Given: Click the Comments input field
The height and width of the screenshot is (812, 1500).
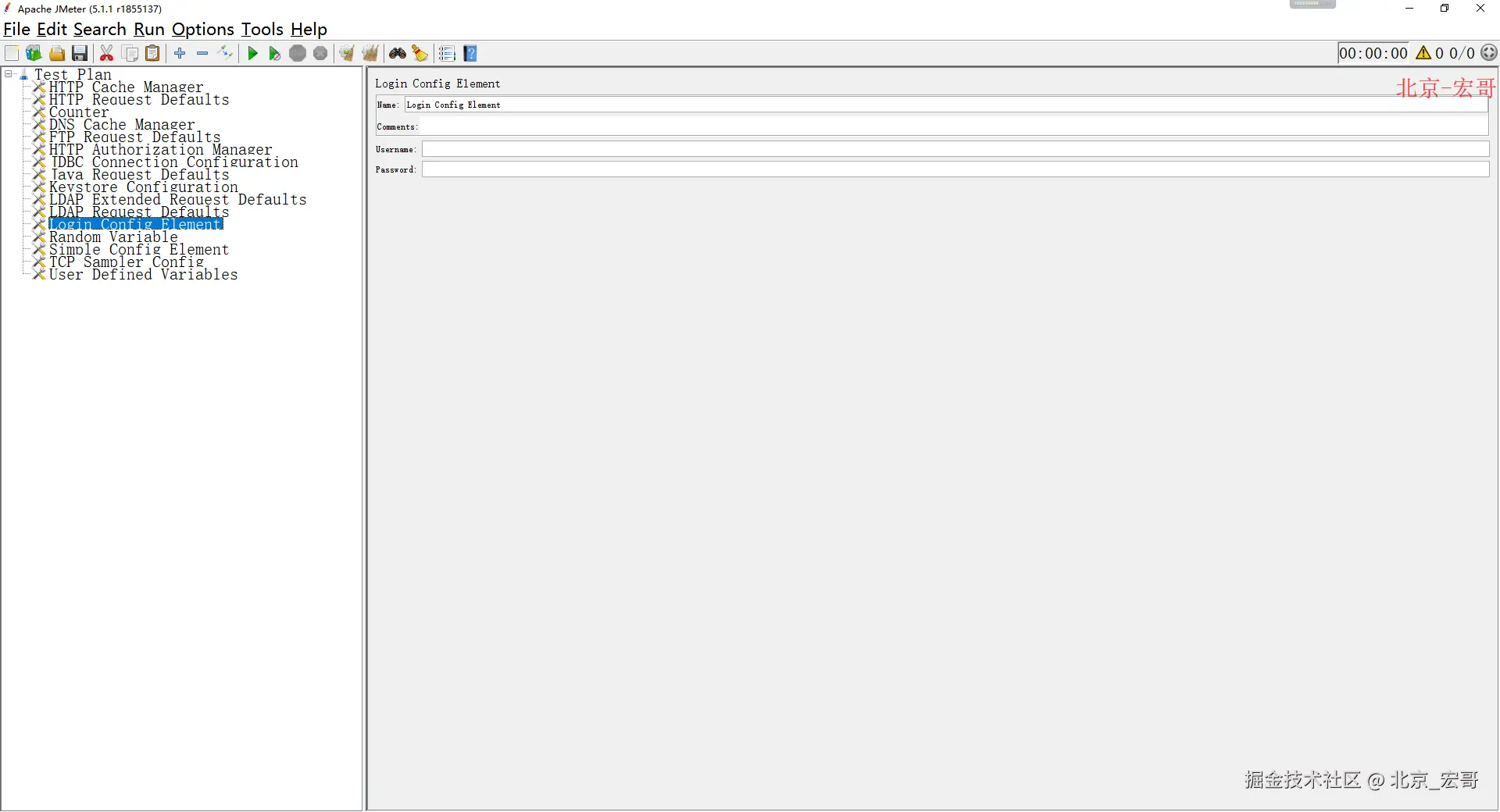Looking at the screenshot, I should (x=955, y=126).
